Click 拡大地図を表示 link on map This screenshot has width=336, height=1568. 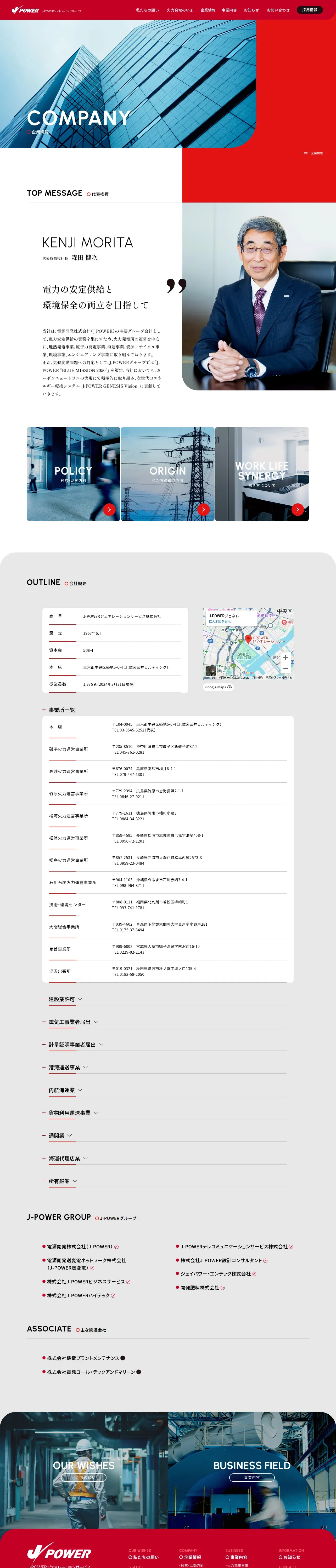[220, 621]
